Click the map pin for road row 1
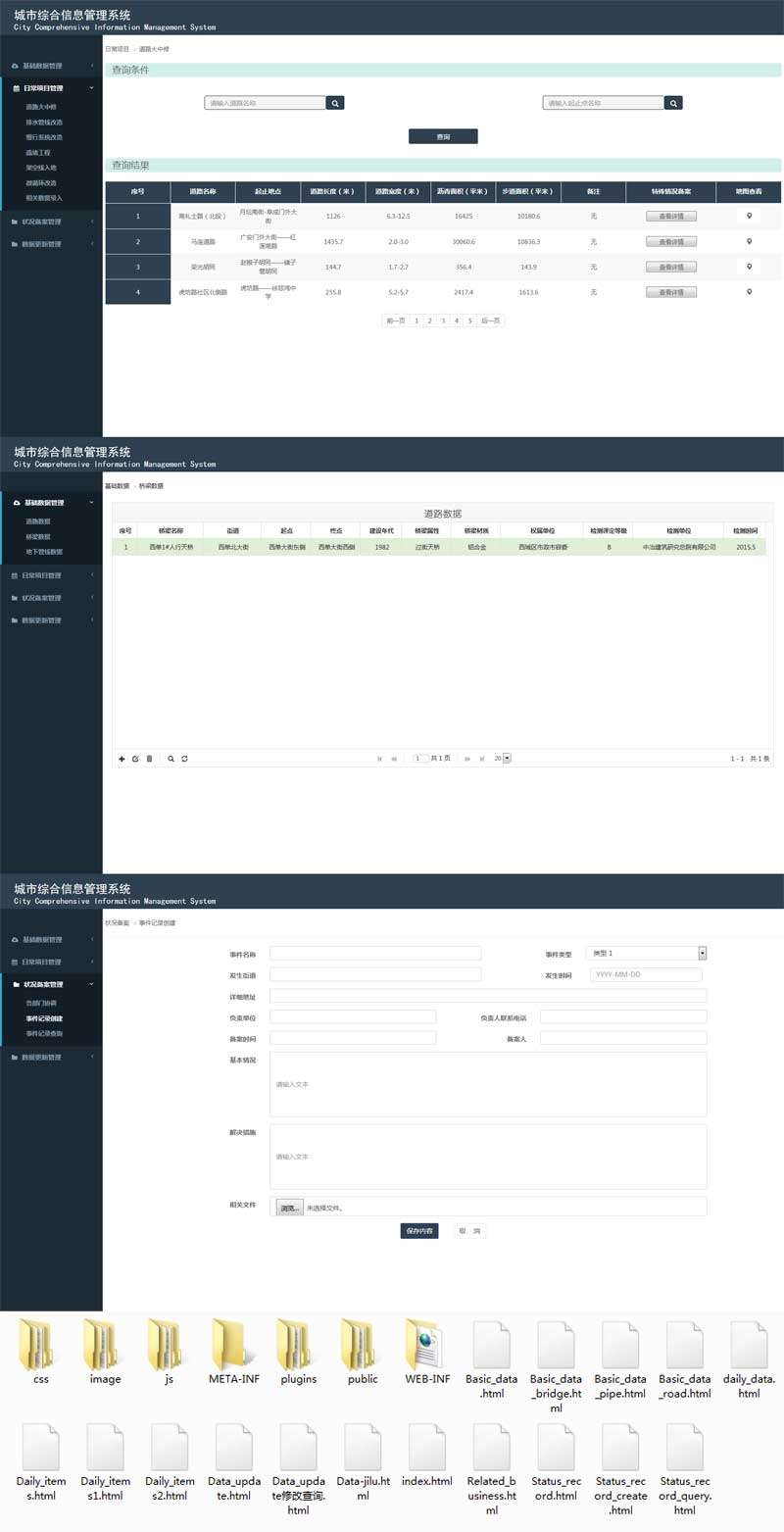Screen dimensions: 784x1532 (750, 216)
